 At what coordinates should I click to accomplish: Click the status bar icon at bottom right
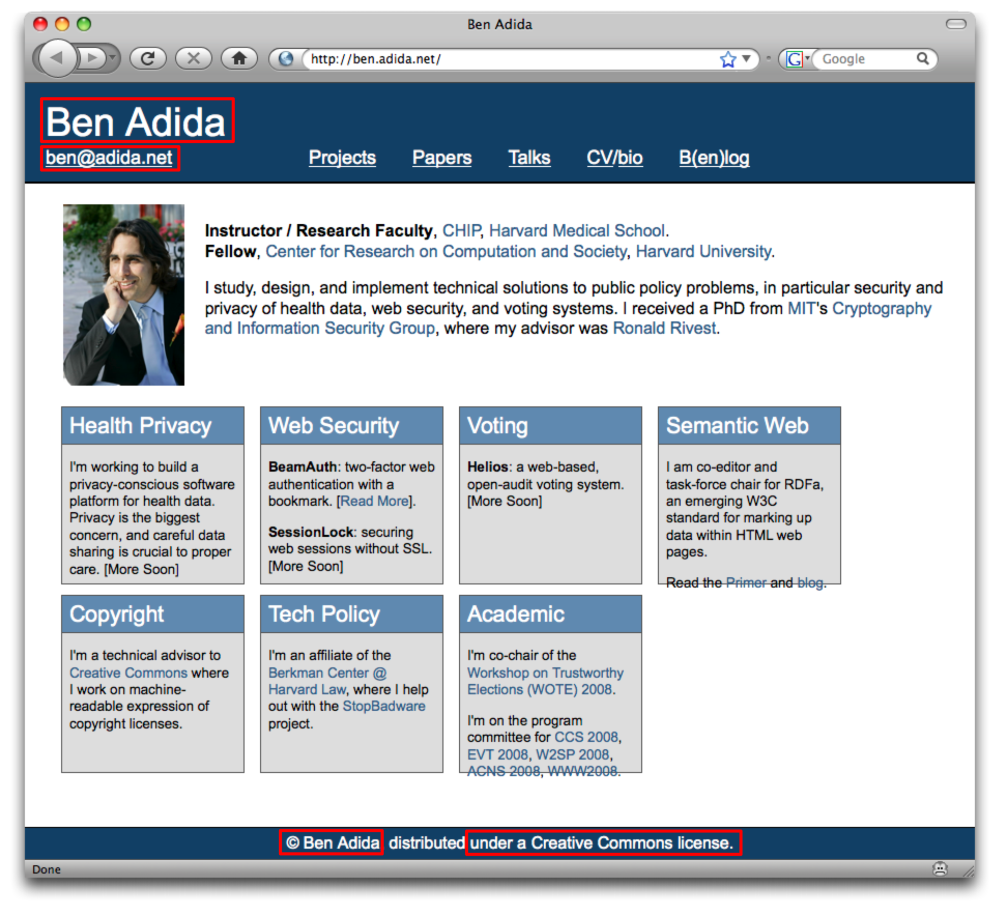(x=940, y=869)
